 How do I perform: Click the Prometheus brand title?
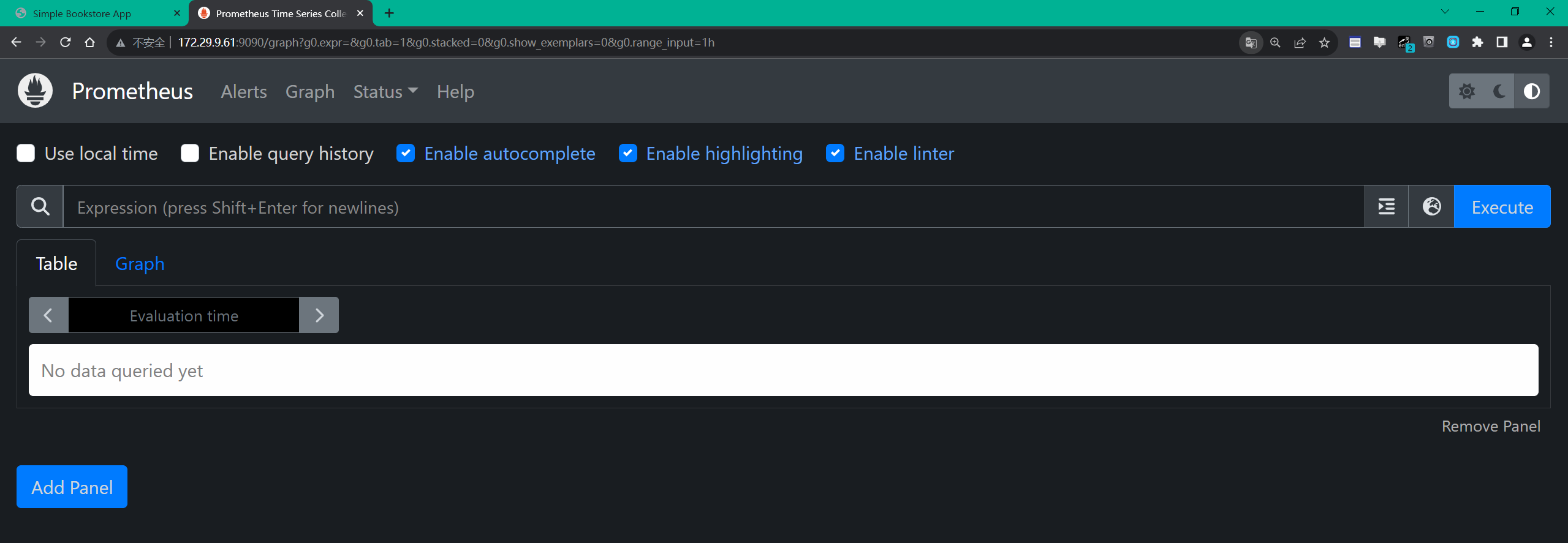click(x=132, y=91)
